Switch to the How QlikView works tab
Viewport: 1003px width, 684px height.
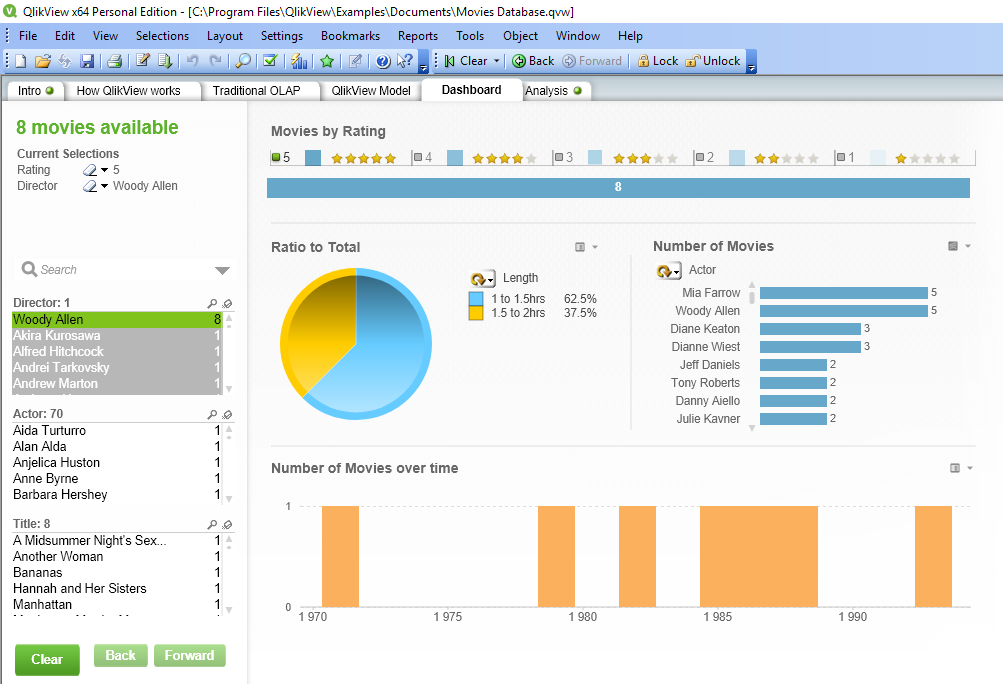[x=128, y=91]
